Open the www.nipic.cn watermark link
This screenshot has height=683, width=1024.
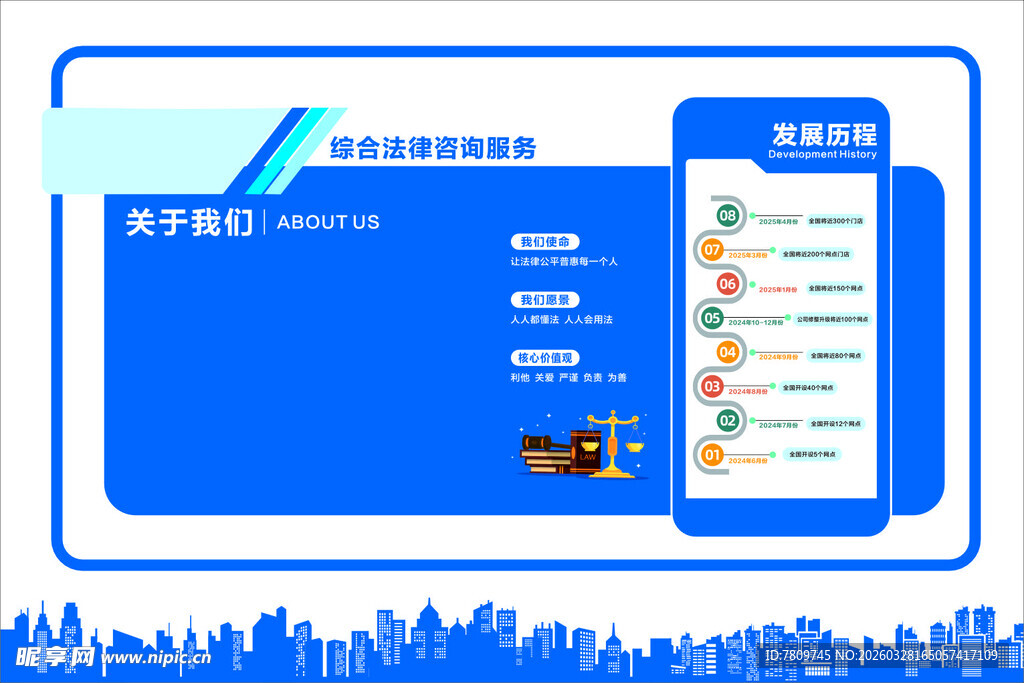[x=155, y=657]
